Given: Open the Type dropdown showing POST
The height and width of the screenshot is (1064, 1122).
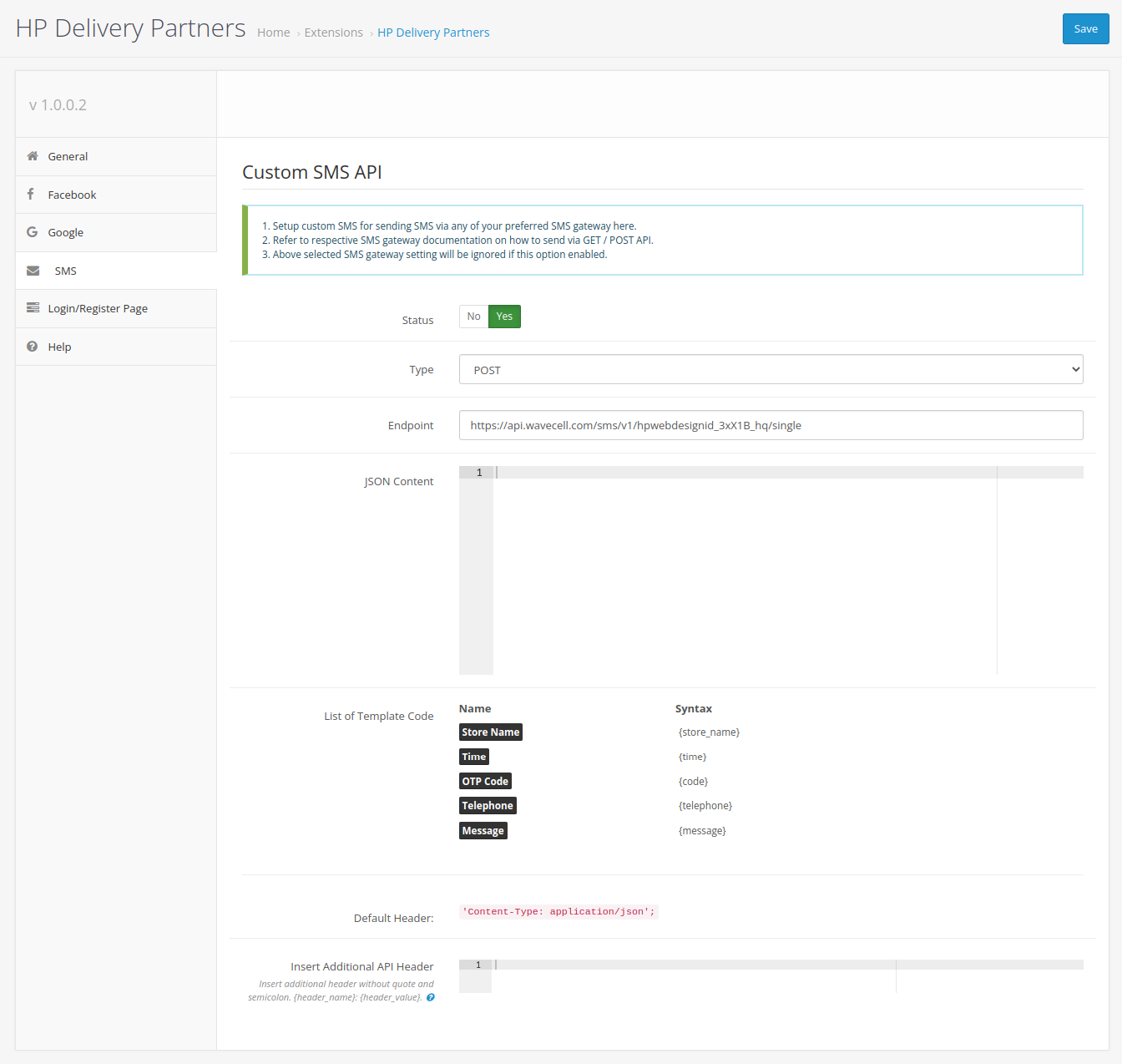Looking at the screenshot, I should pyautogui.click(x=771, y=370).
